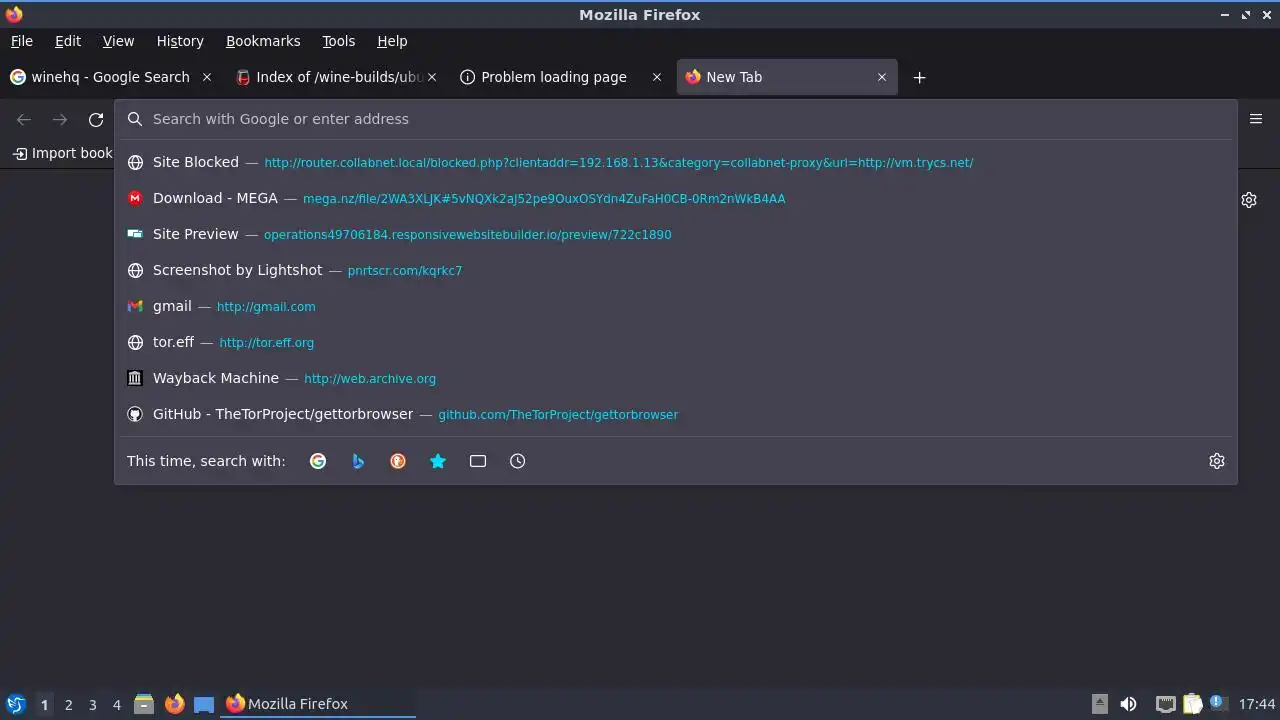1280x720 pixels.
Task: Select Screenshot by Lightshot suggestion
Action: pos(676,270)
